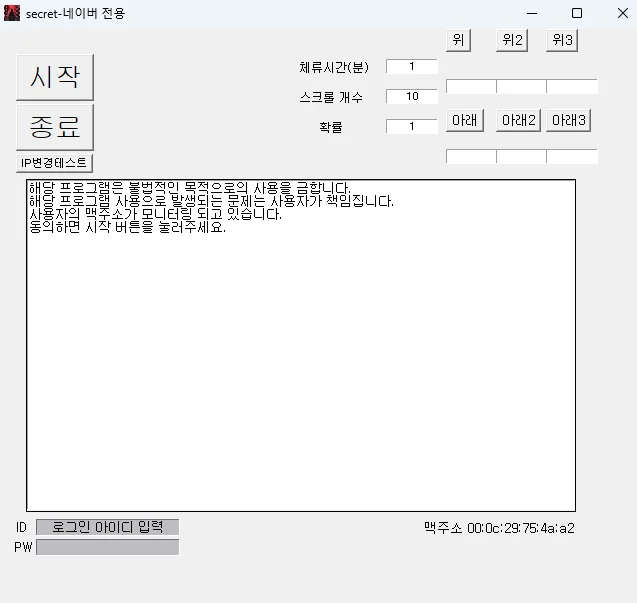Image resolution: width=637 pixels, height=603 pixels.
Task: Click the 아래3 button
Action: pyautogui.click(x=568, y=120)
